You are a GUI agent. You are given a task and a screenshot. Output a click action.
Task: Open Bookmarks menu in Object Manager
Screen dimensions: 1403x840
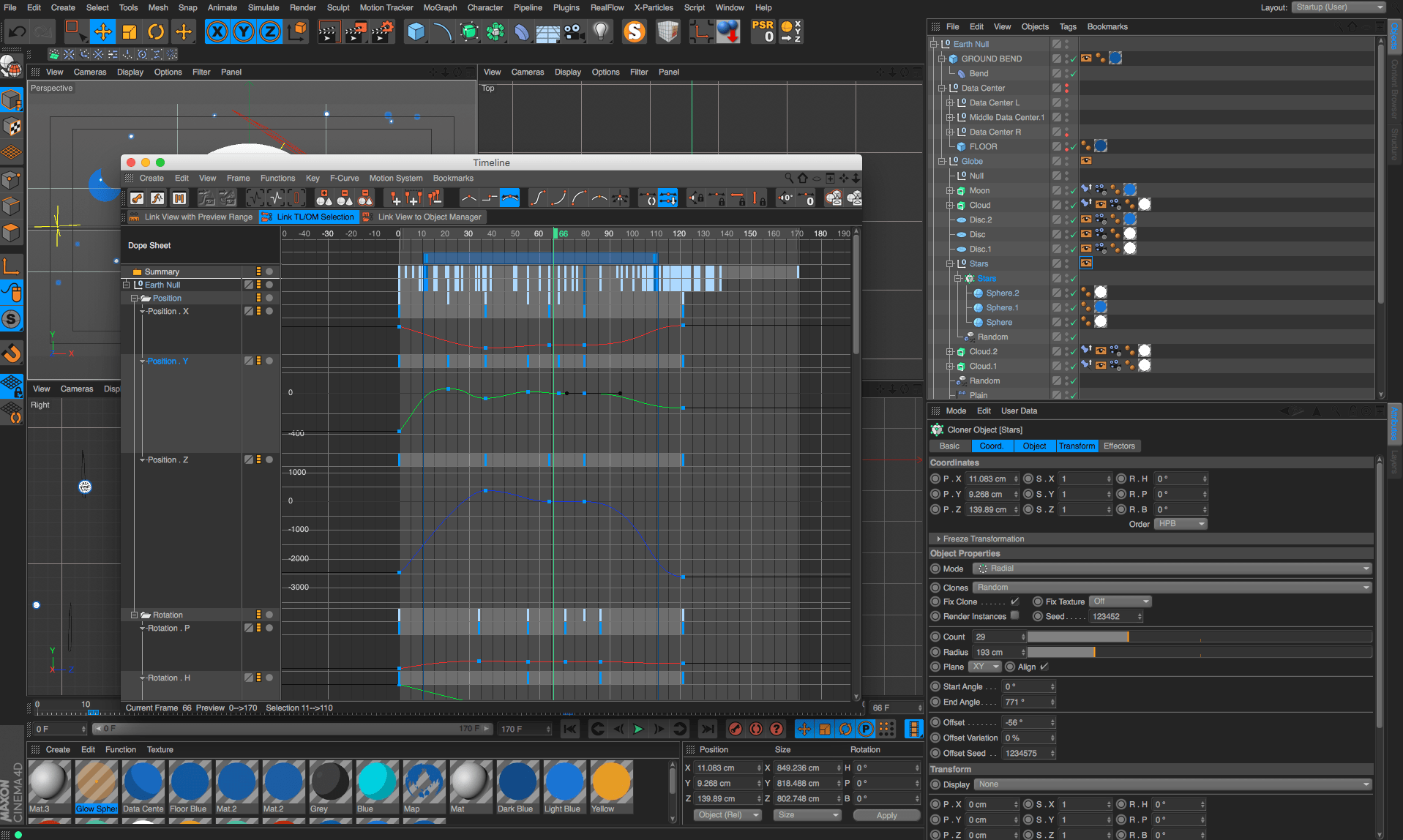click(1107, 26)
